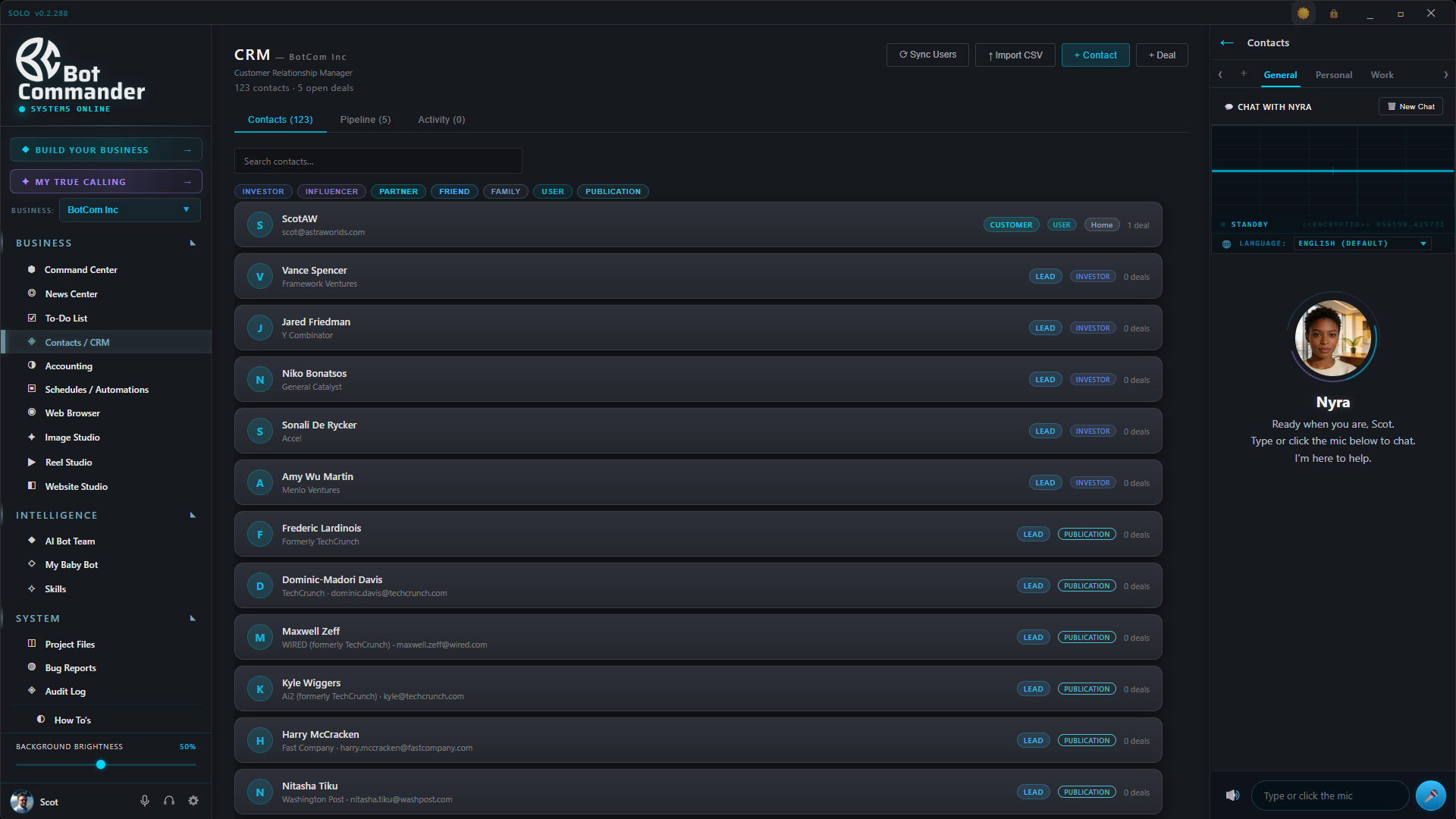Click the headphones icon beside Scot
Image resolution: width=1456 pixels, height=819 pixels.
(169, 802)
